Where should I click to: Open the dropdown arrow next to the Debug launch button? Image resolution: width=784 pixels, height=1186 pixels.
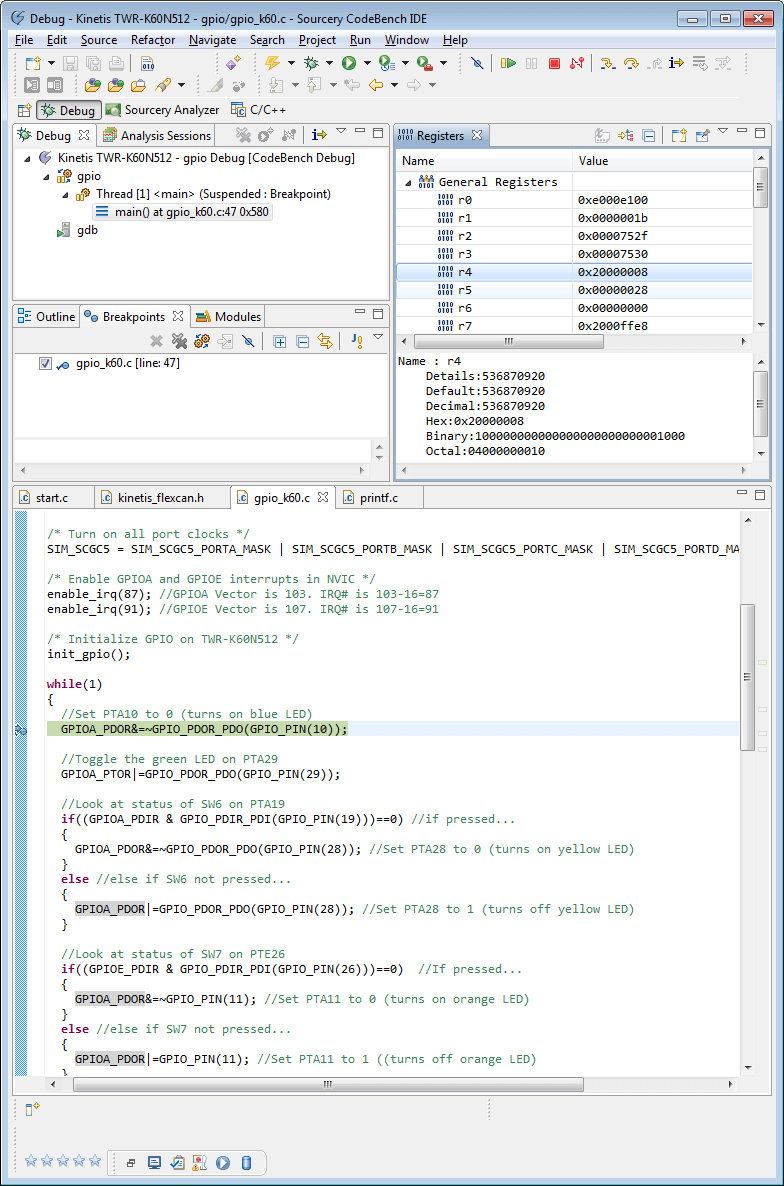(x=330, y=63)
